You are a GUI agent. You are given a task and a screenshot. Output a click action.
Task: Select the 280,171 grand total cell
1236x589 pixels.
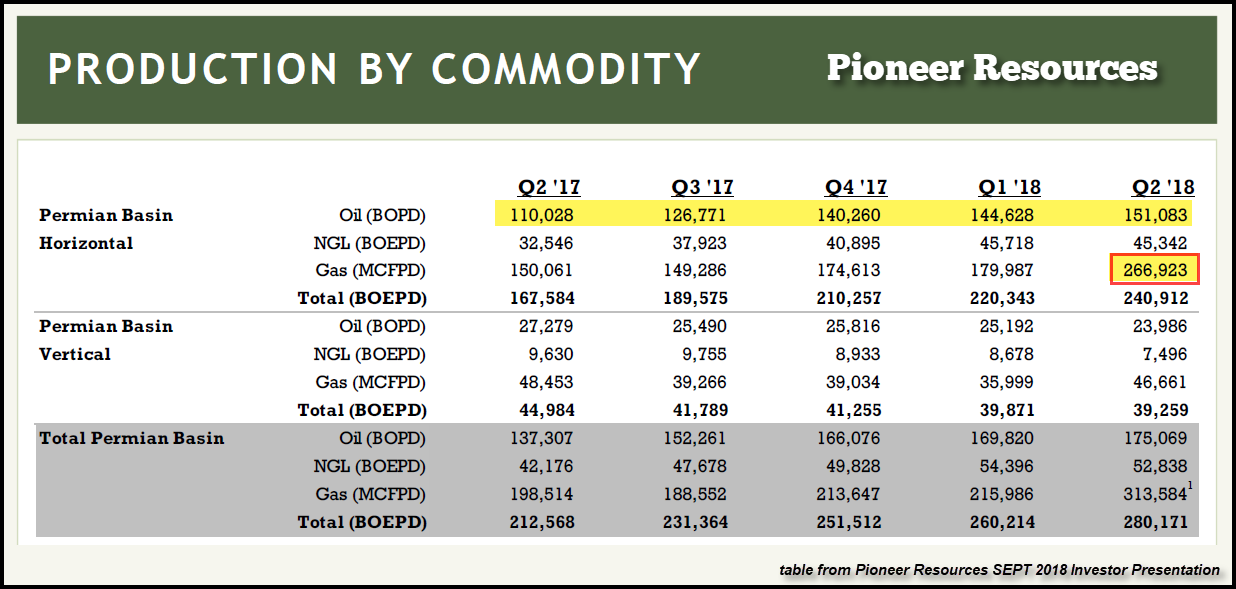click(1162, 522)
